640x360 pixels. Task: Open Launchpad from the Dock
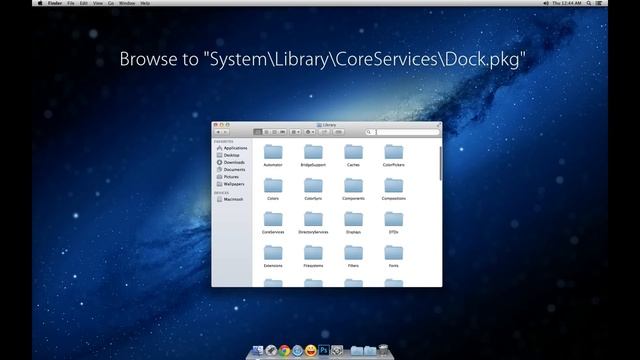tap(271, 350)
